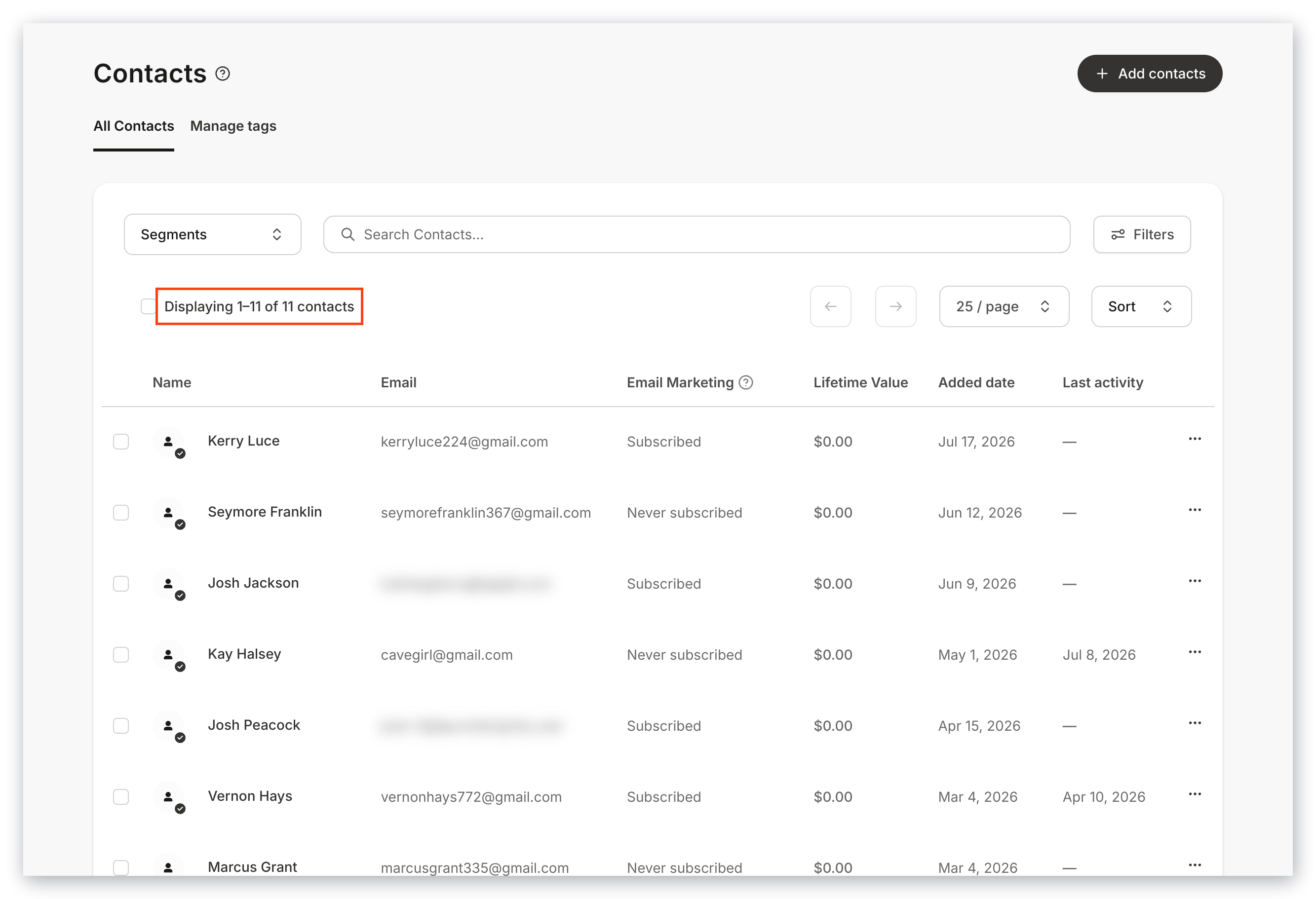Open more options for Josh Peacock

point(1195,723)
